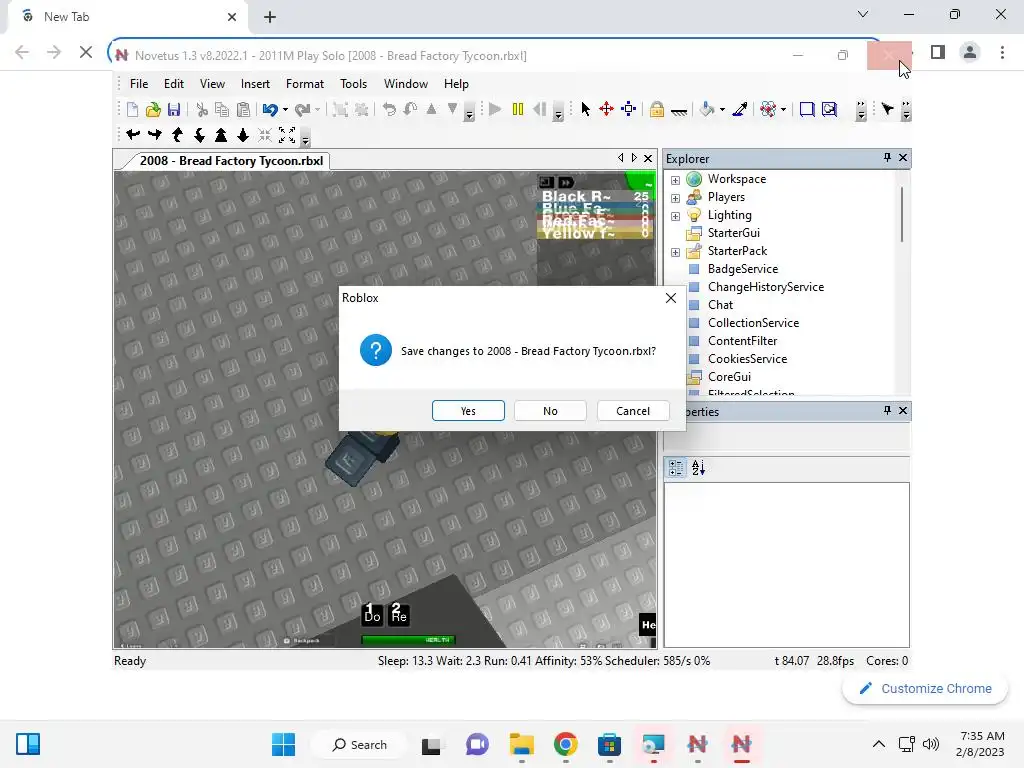Click the Paste clipboard icon
Screen dimensions: 1024x768
point(243,110)
